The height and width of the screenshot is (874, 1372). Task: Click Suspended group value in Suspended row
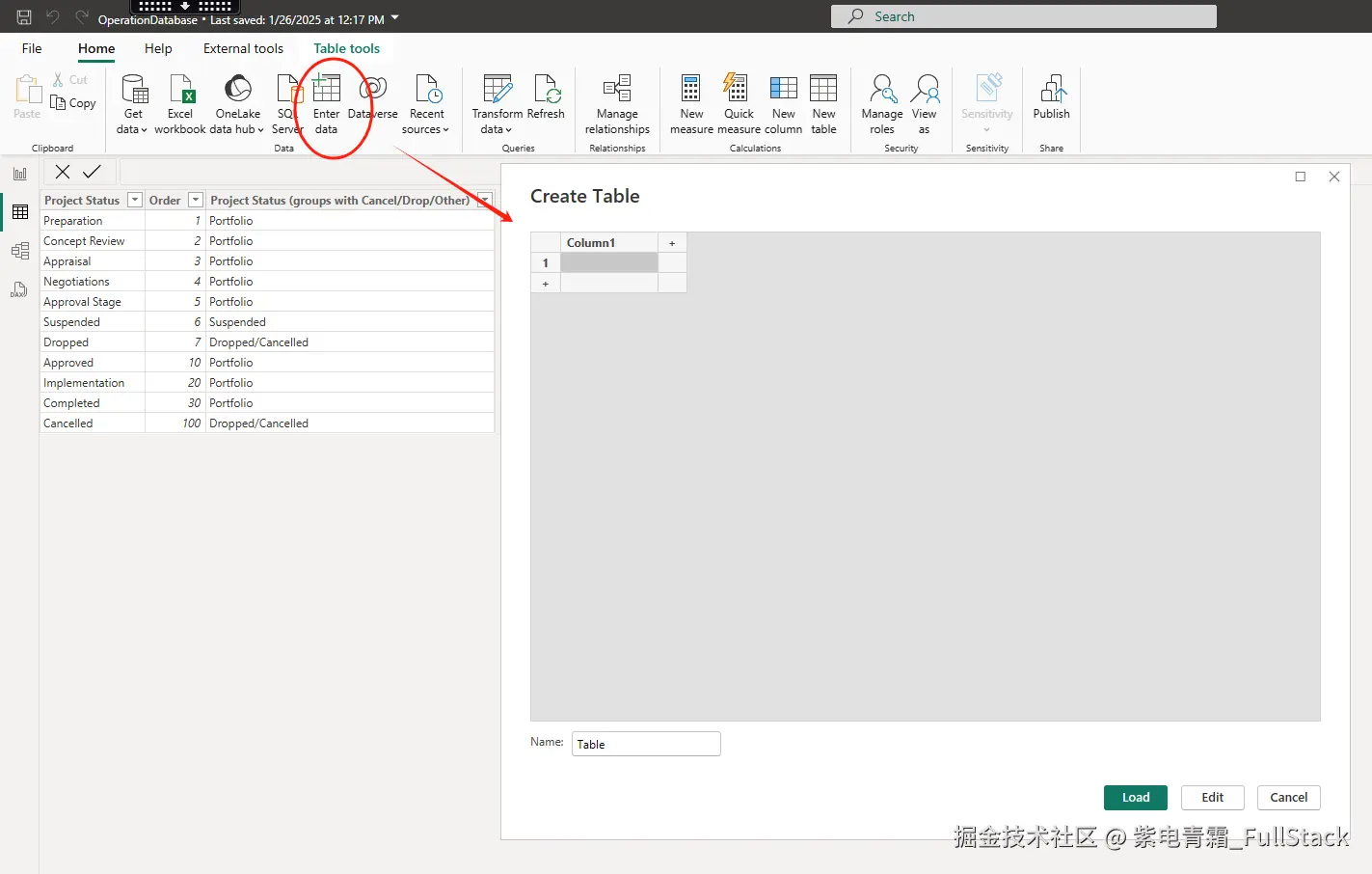[350, 322]
